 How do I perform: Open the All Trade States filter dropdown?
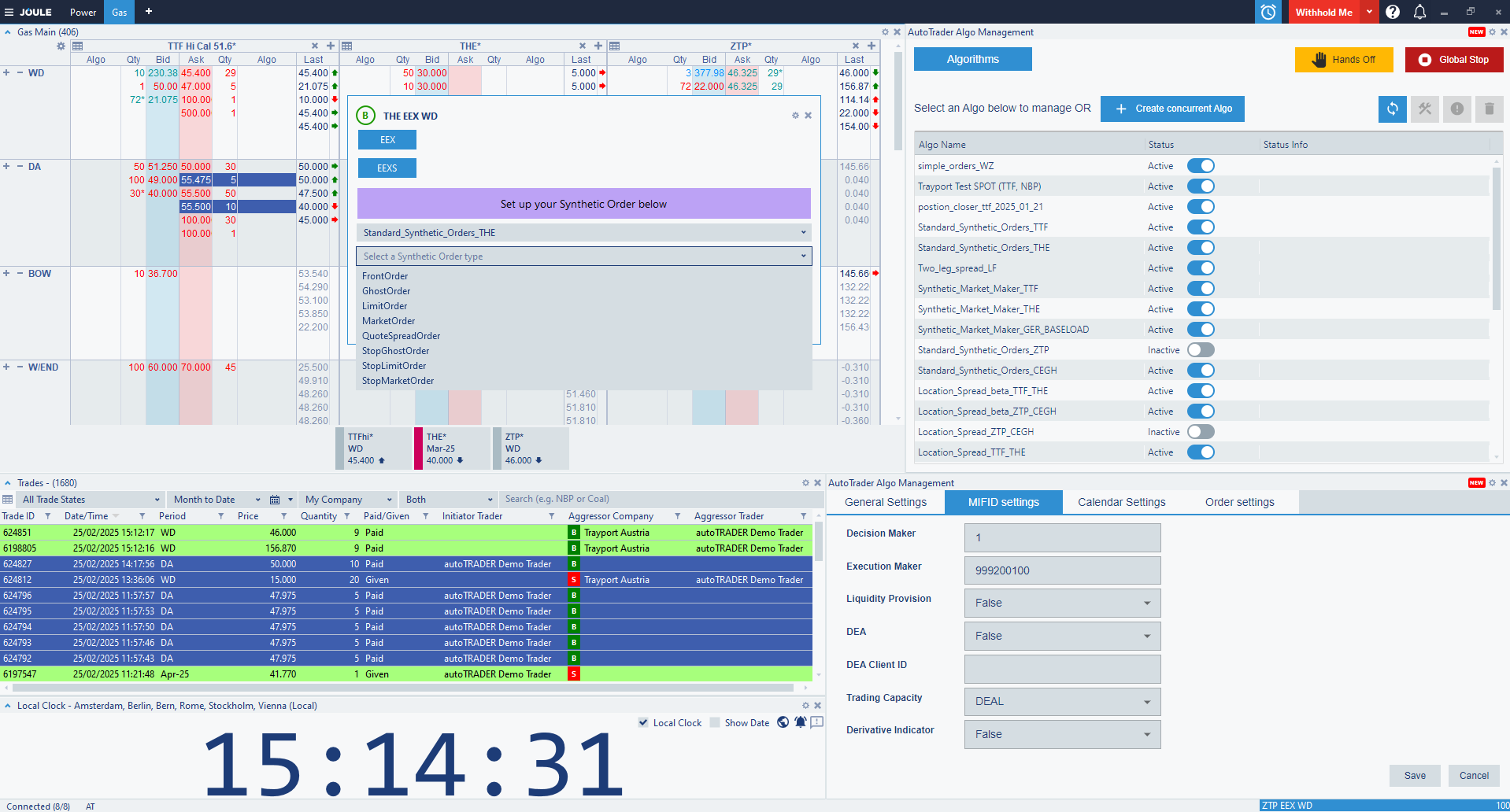pyautogui.click(x=91, y=500)
